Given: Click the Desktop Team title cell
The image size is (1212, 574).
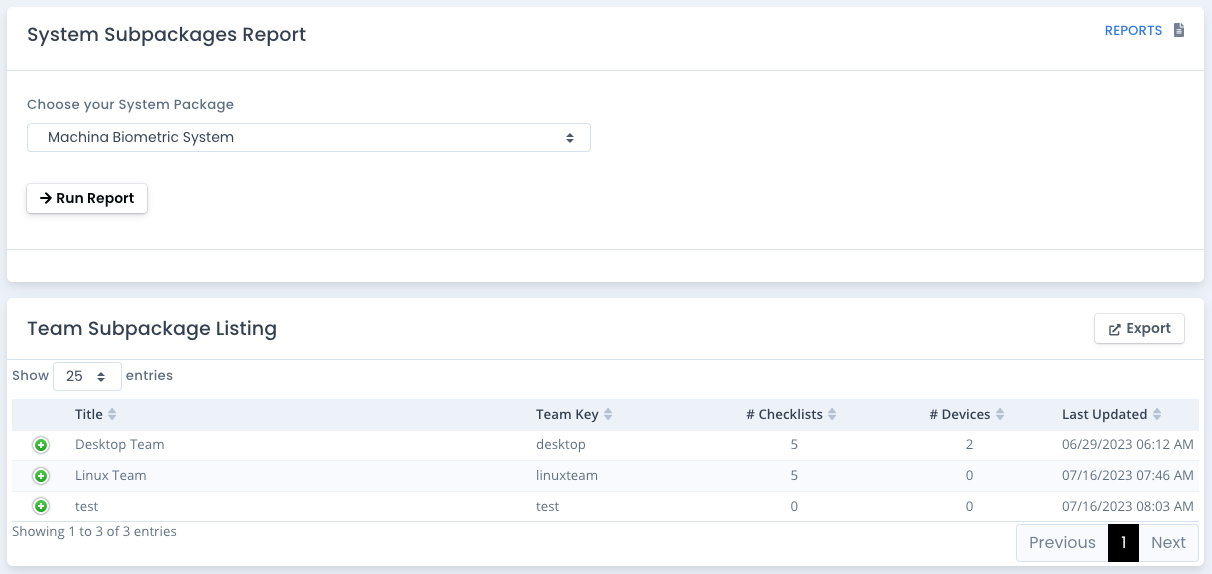Looking at the screenshot, I should pos(120,445).
